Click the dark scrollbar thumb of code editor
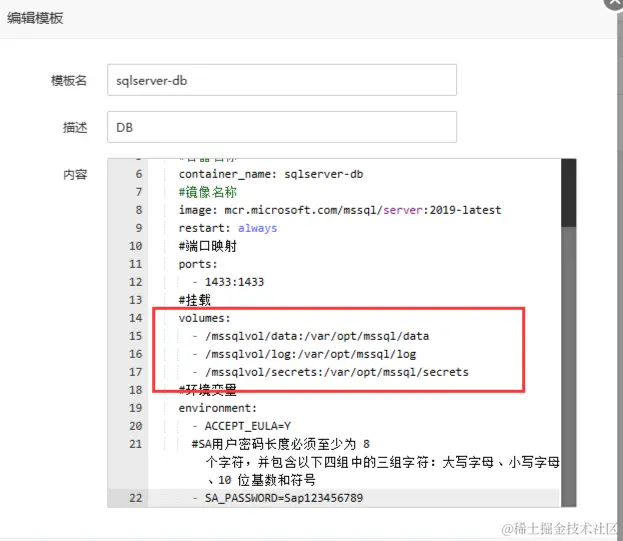Screen dimensions: 623x541 pos(569,193)
